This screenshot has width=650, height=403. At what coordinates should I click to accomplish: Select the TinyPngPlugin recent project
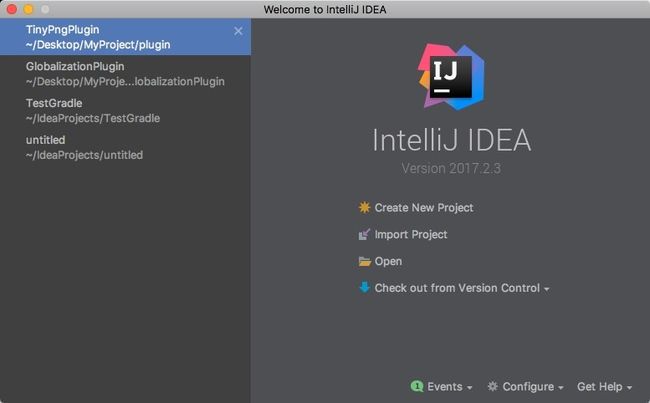click(x=125, y=37)
